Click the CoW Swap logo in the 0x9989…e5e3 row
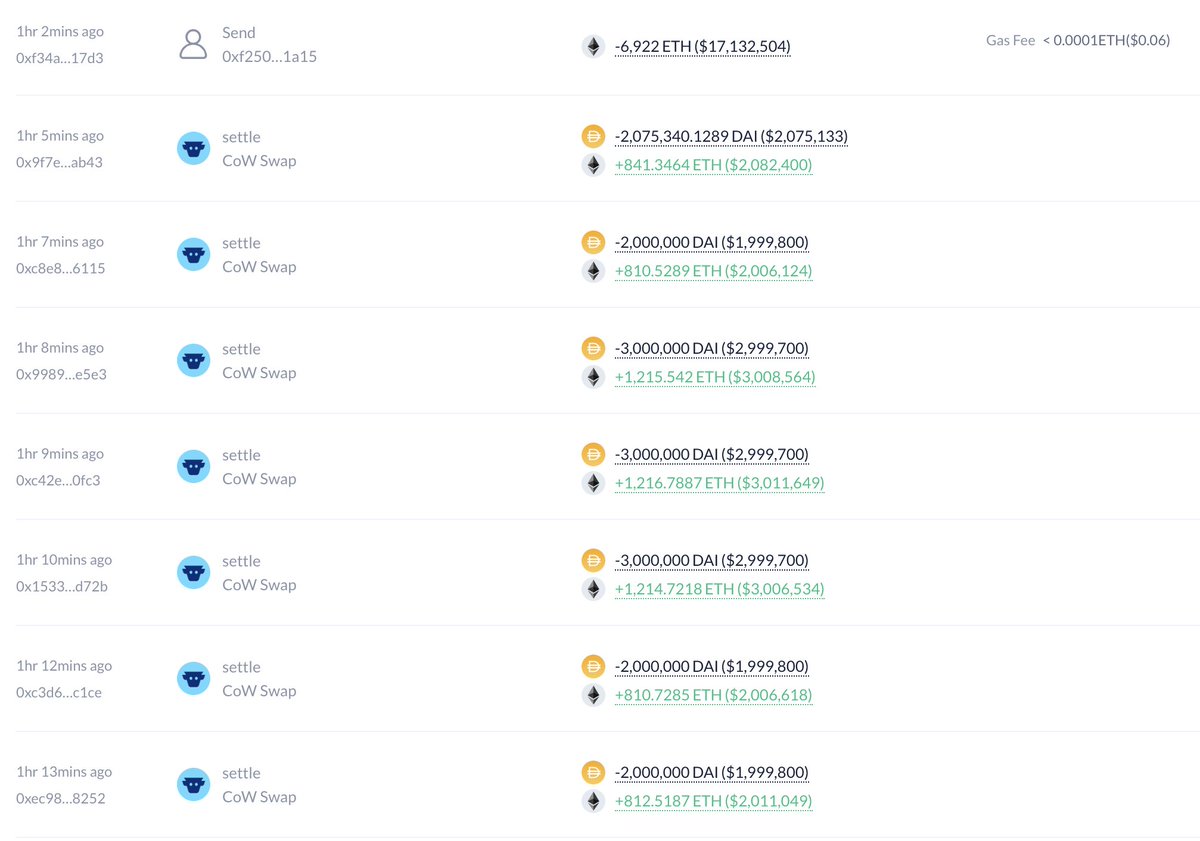This screenshot has width=1200, height=841. (193, 361)
